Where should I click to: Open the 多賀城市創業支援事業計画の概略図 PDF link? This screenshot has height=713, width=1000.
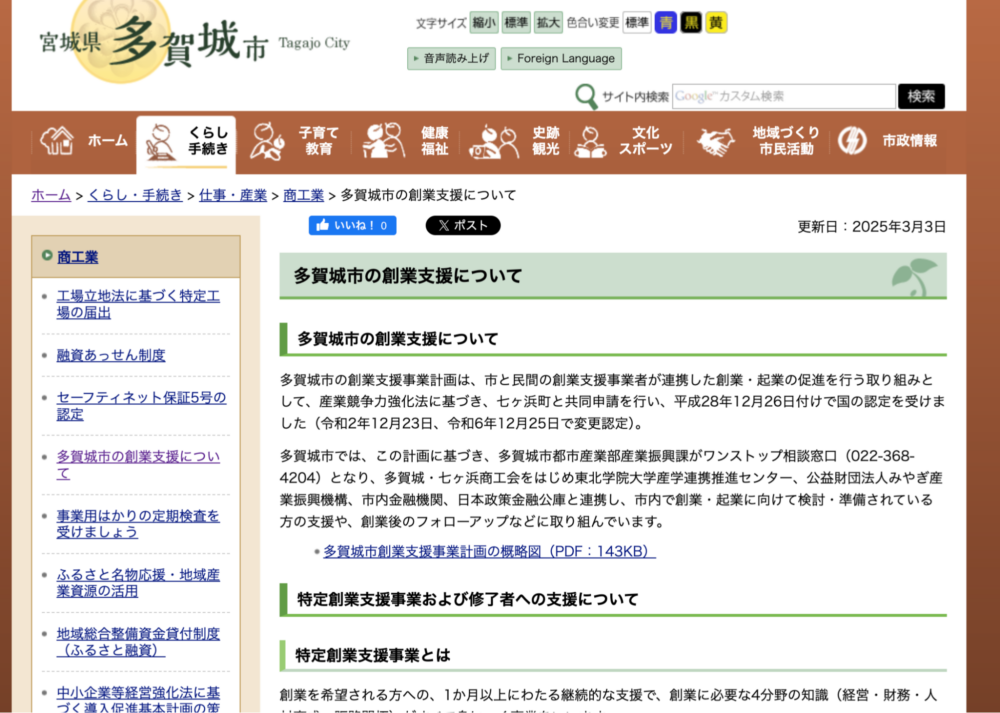coord(489,551)
